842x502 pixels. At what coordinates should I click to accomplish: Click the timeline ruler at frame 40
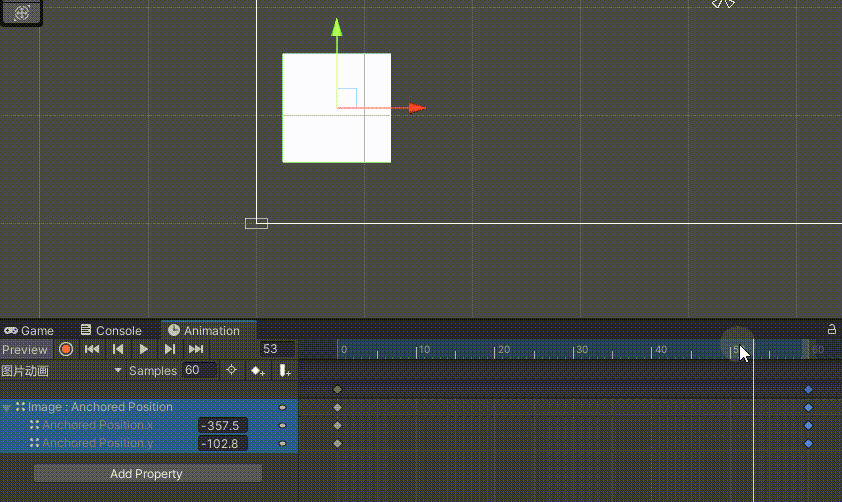point(651,350)
